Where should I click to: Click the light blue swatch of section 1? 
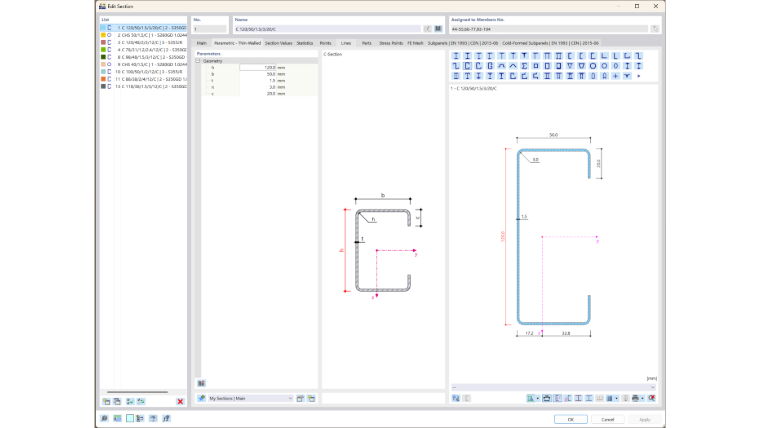coord(103,28)
